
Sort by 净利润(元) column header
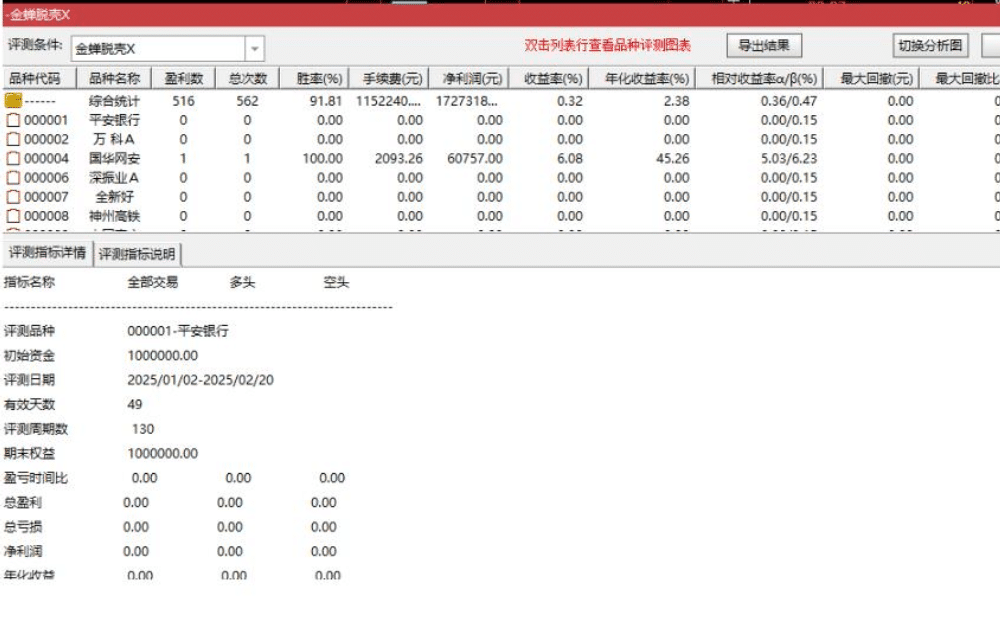(x=469, y=78)
